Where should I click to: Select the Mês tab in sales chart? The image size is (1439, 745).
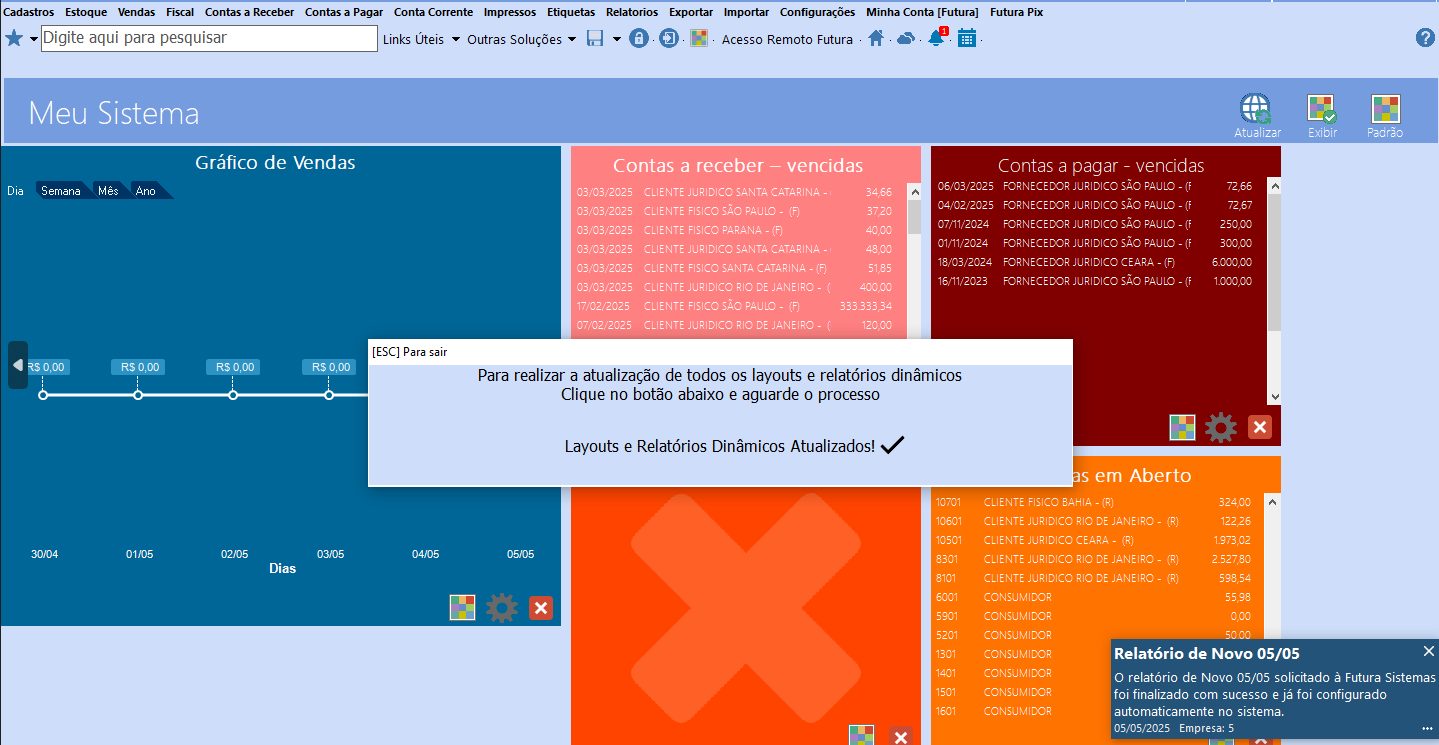[108, 191]
